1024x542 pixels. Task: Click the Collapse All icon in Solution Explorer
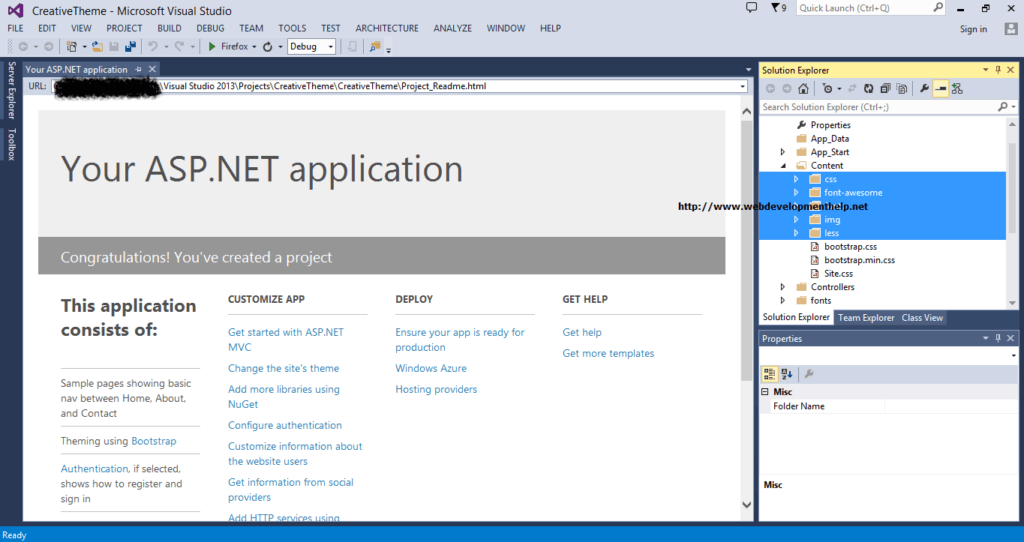click(x=886, y=89)
